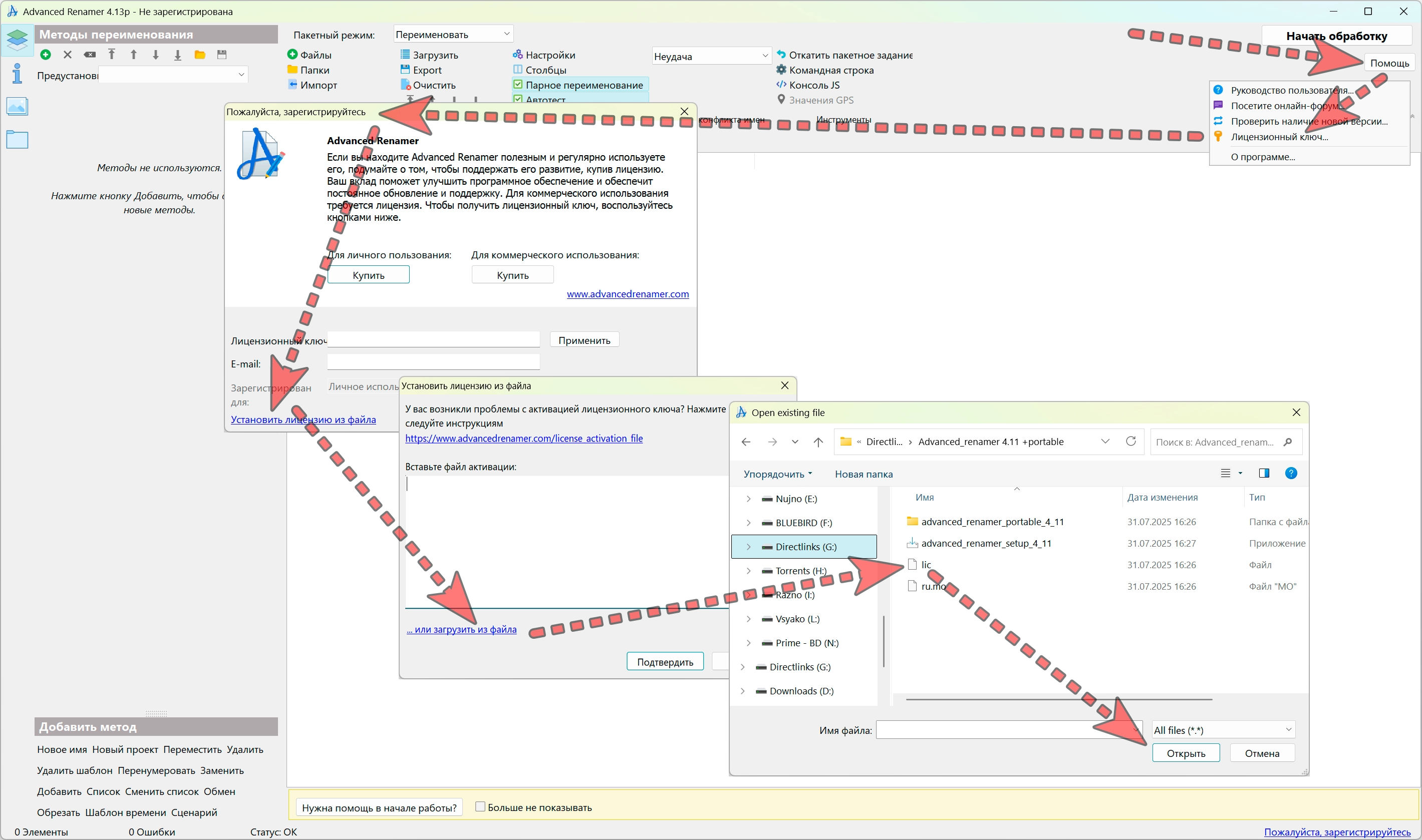Select Лицензионный ключ menu item
The height and width of the screenshot is (840, 1422).
click(x=1279, y=137)
